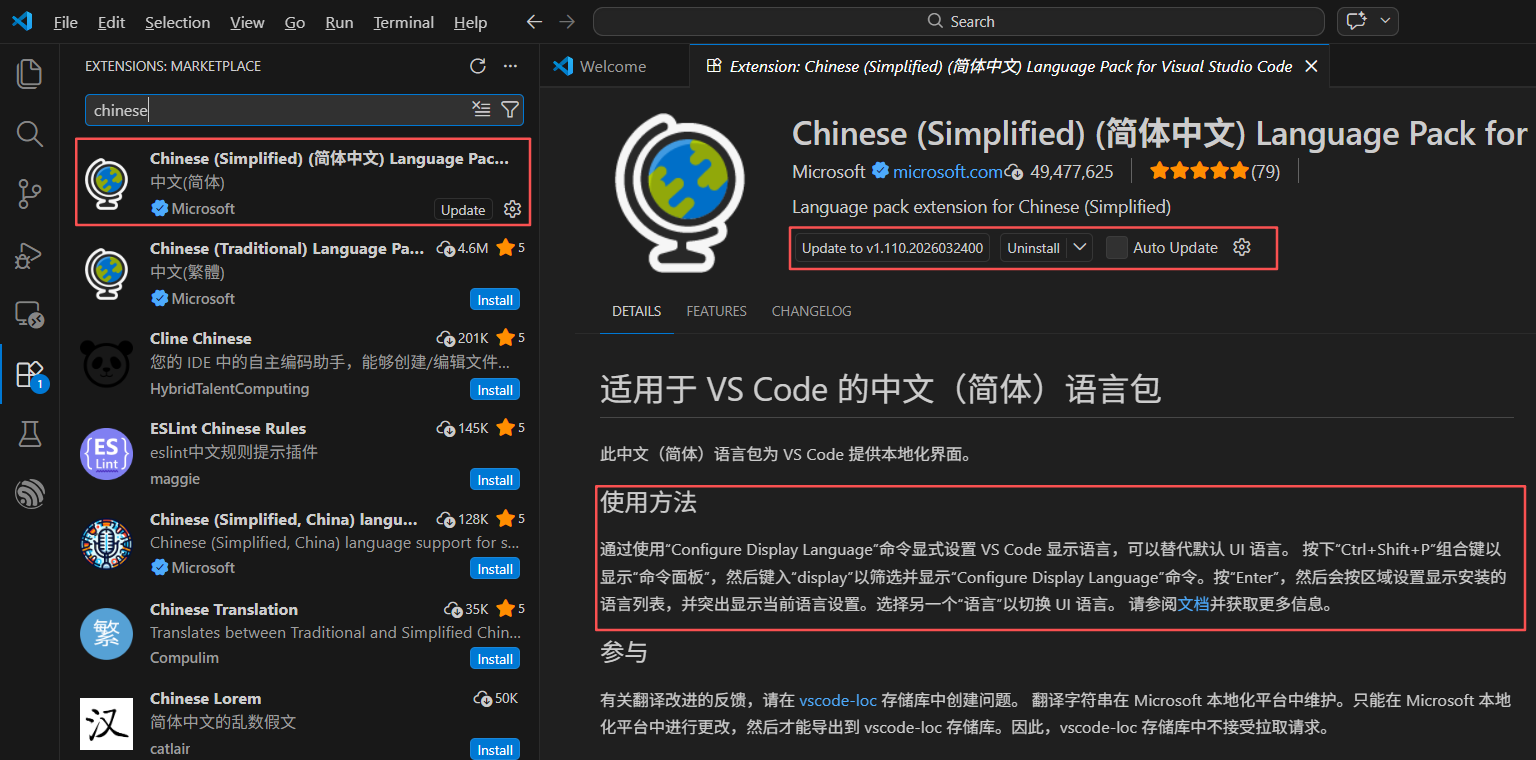Open the Espressif icon view in activity bar

pyautogui.click(x=30, y=494)
